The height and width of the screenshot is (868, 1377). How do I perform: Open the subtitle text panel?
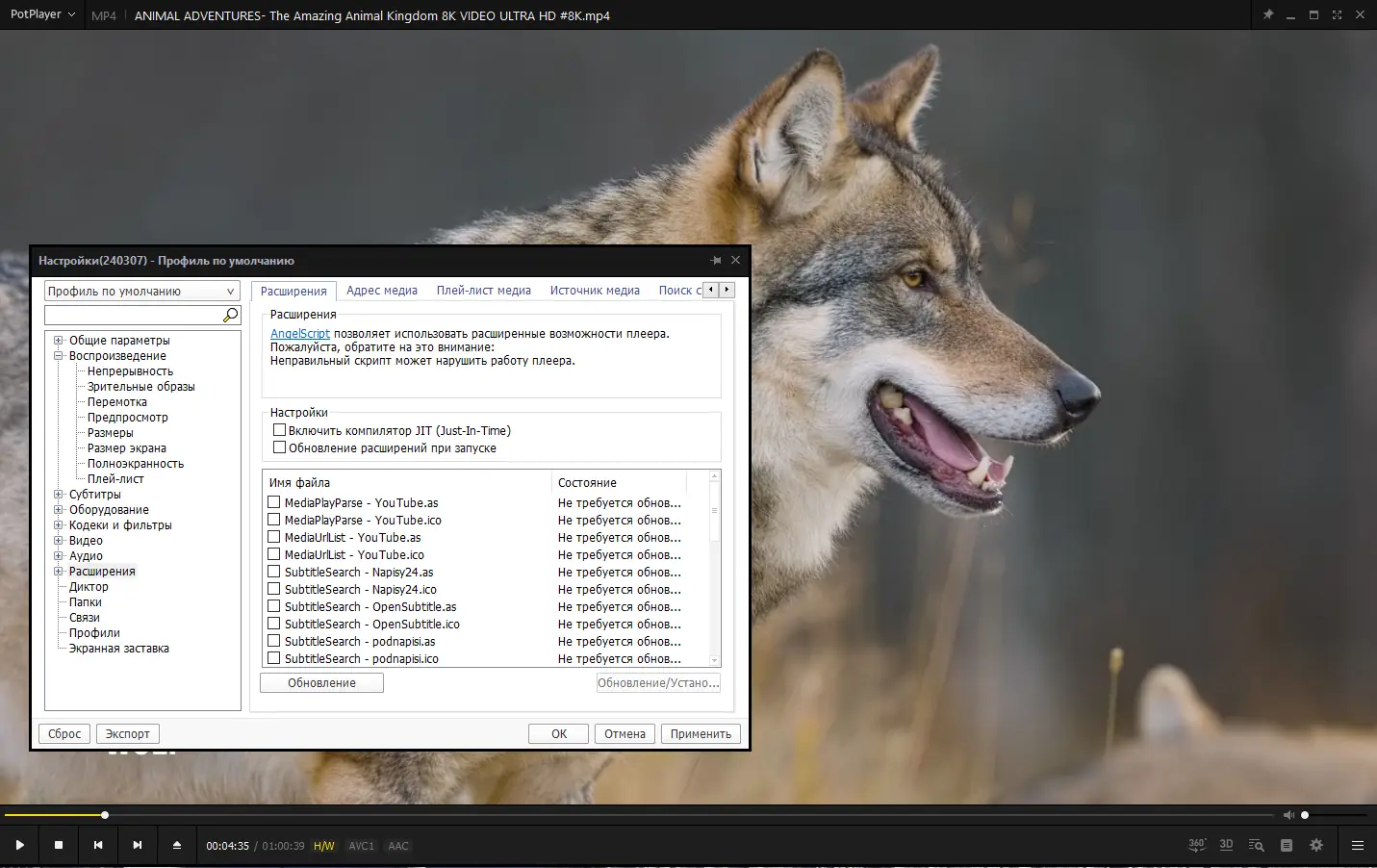point(1287,844)
